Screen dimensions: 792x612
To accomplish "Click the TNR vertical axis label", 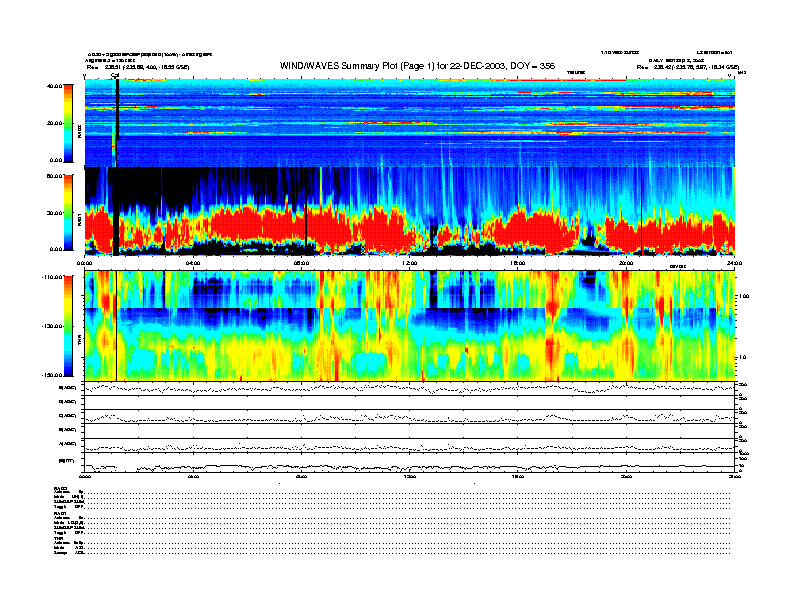I will coord(79,342).
